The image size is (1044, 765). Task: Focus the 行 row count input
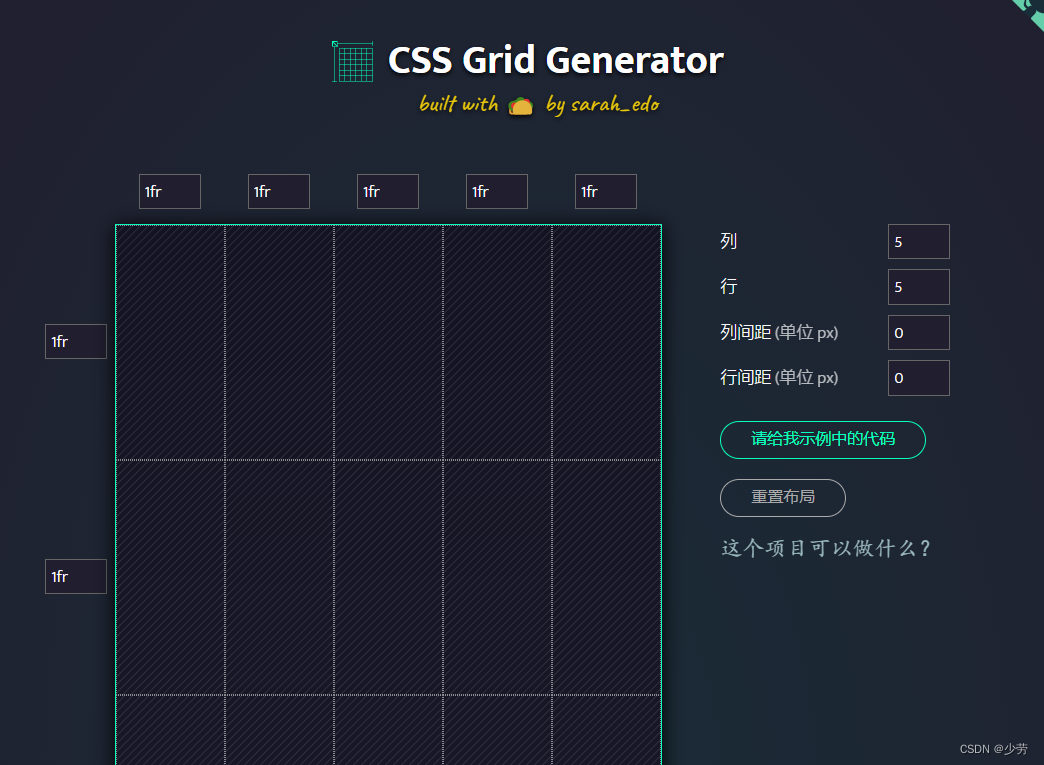coord(919,287)
